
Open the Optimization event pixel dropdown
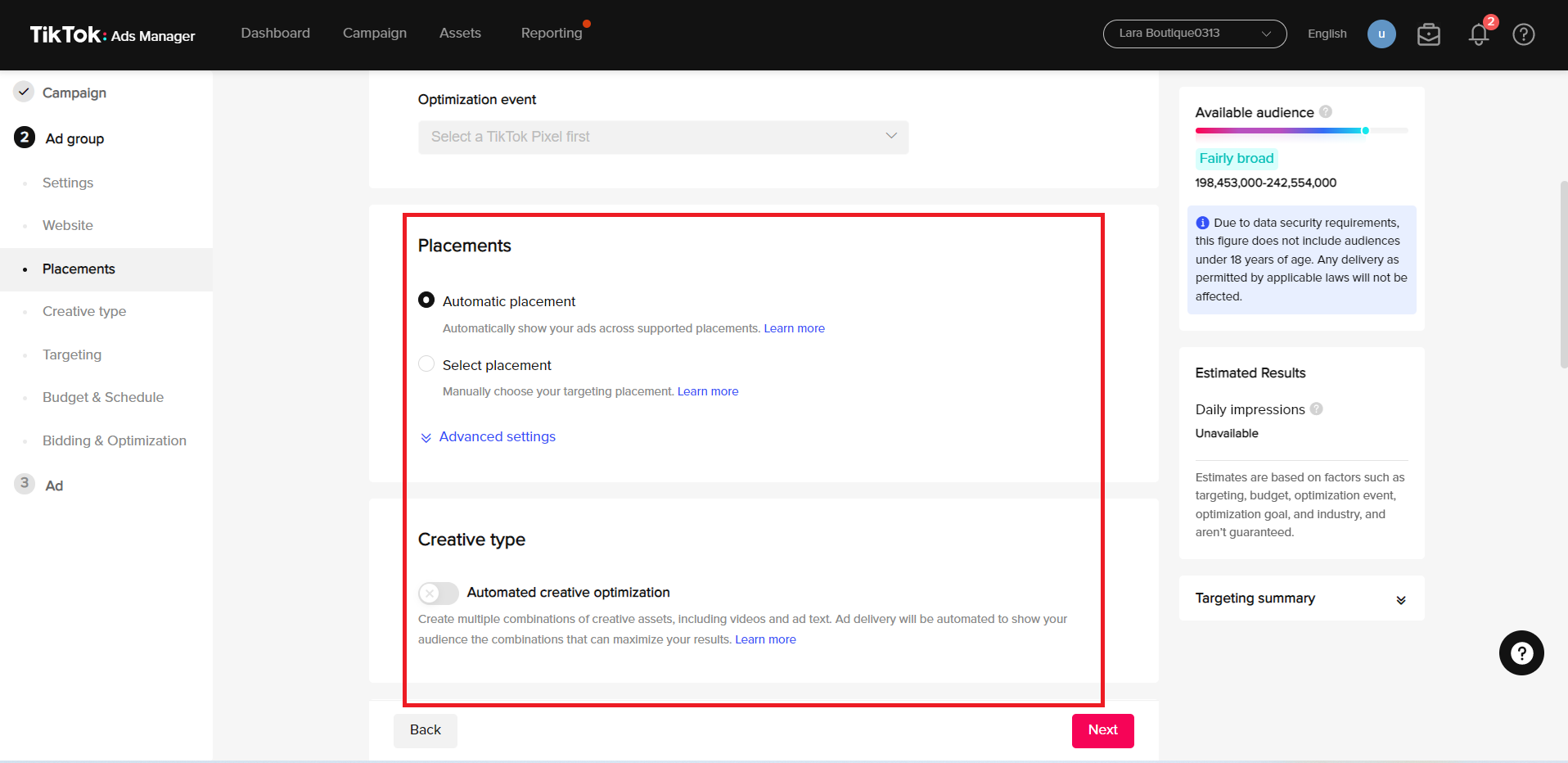click(x=663, y=137)
